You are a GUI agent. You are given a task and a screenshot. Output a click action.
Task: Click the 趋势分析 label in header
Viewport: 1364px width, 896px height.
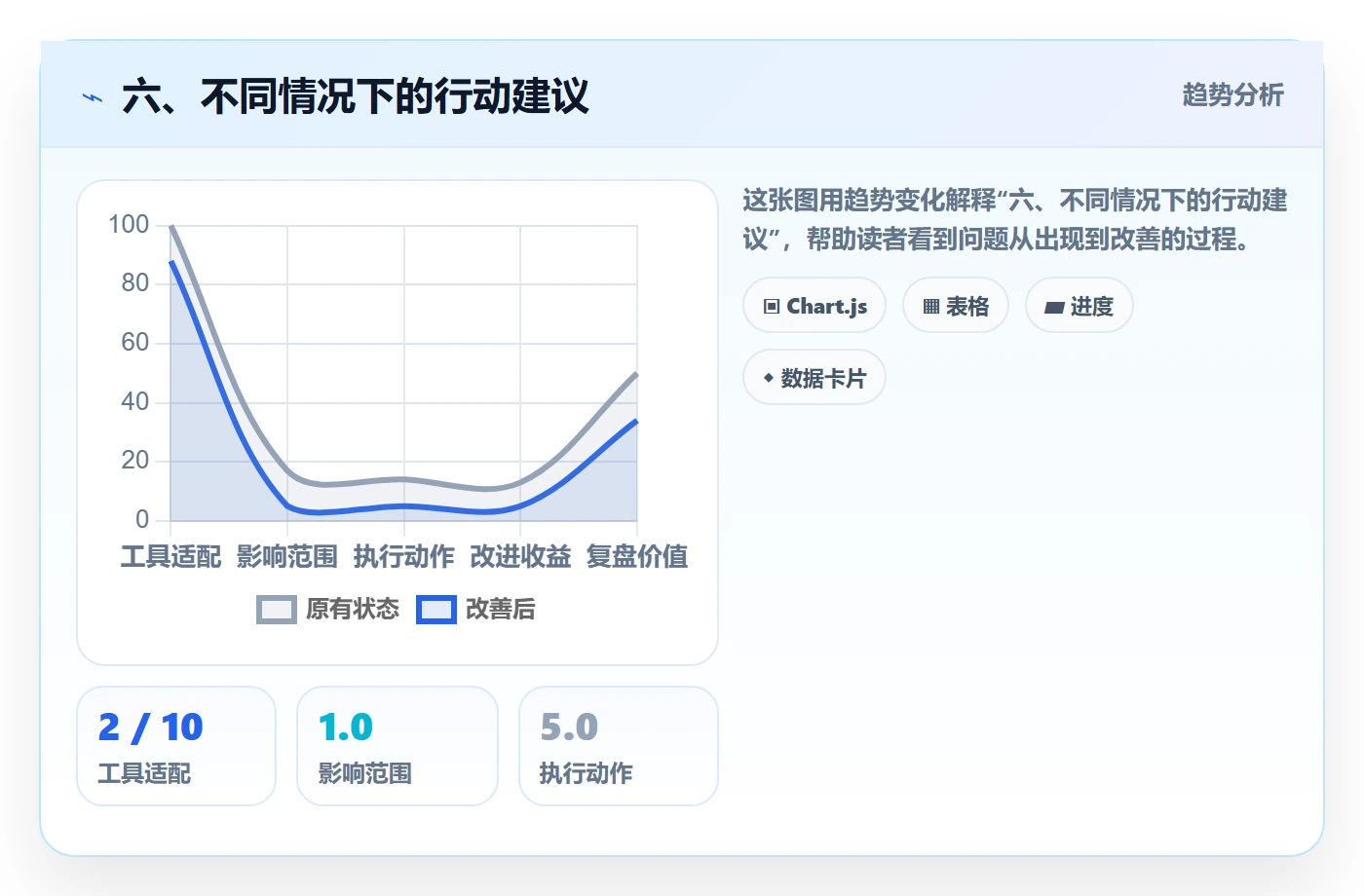(x=1232, y=94)
